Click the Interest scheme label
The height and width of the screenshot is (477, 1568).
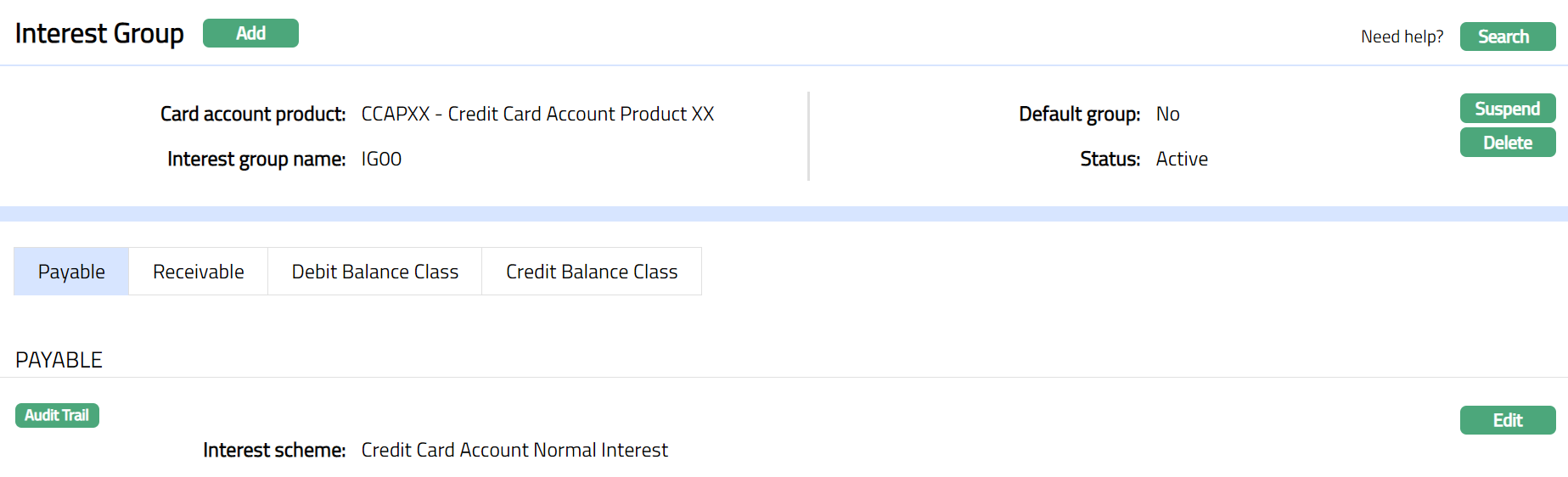(x=274, y=450)
